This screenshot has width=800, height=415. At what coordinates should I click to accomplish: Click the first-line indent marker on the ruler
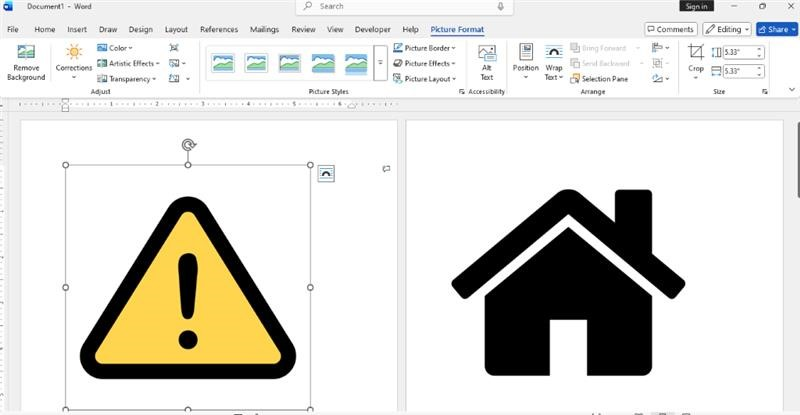pos(65,101)
